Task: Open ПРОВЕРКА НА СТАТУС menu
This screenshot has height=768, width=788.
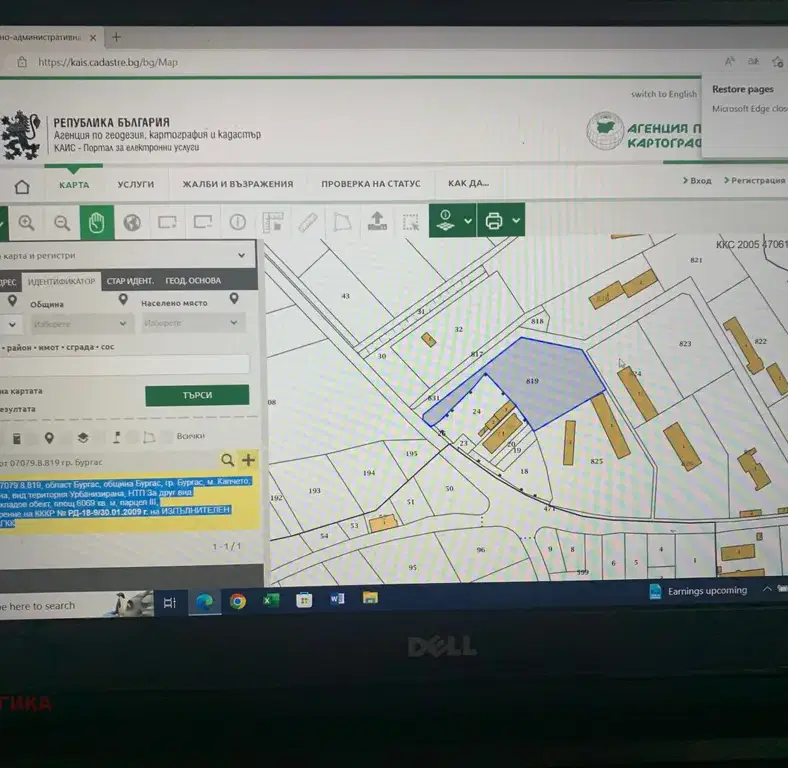Action: pyautogui.click(x=371, y=183)
